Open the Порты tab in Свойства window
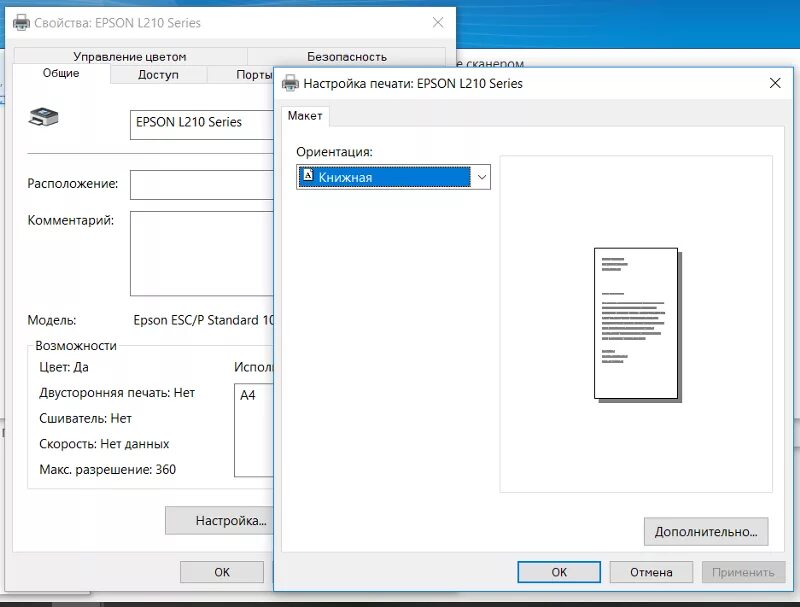 tap(241, 74)
